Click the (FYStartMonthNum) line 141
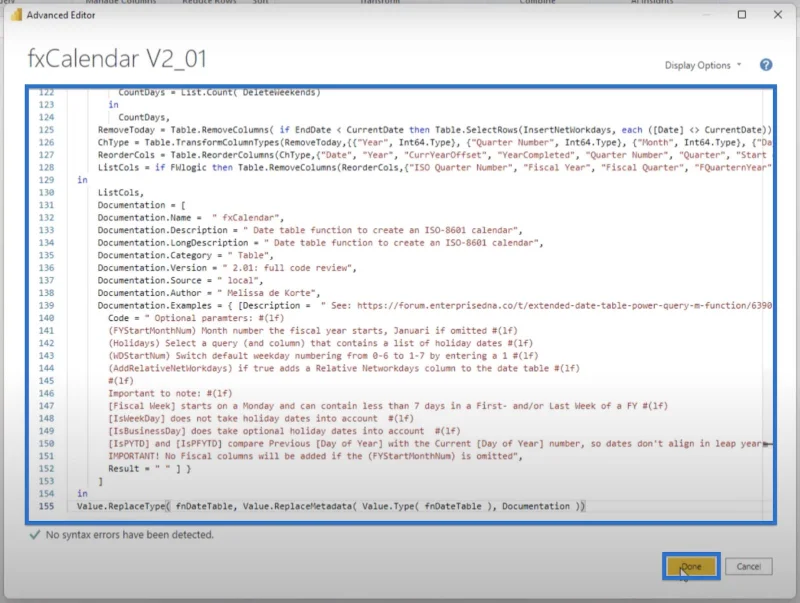The image size is (800, 603). 312,331
